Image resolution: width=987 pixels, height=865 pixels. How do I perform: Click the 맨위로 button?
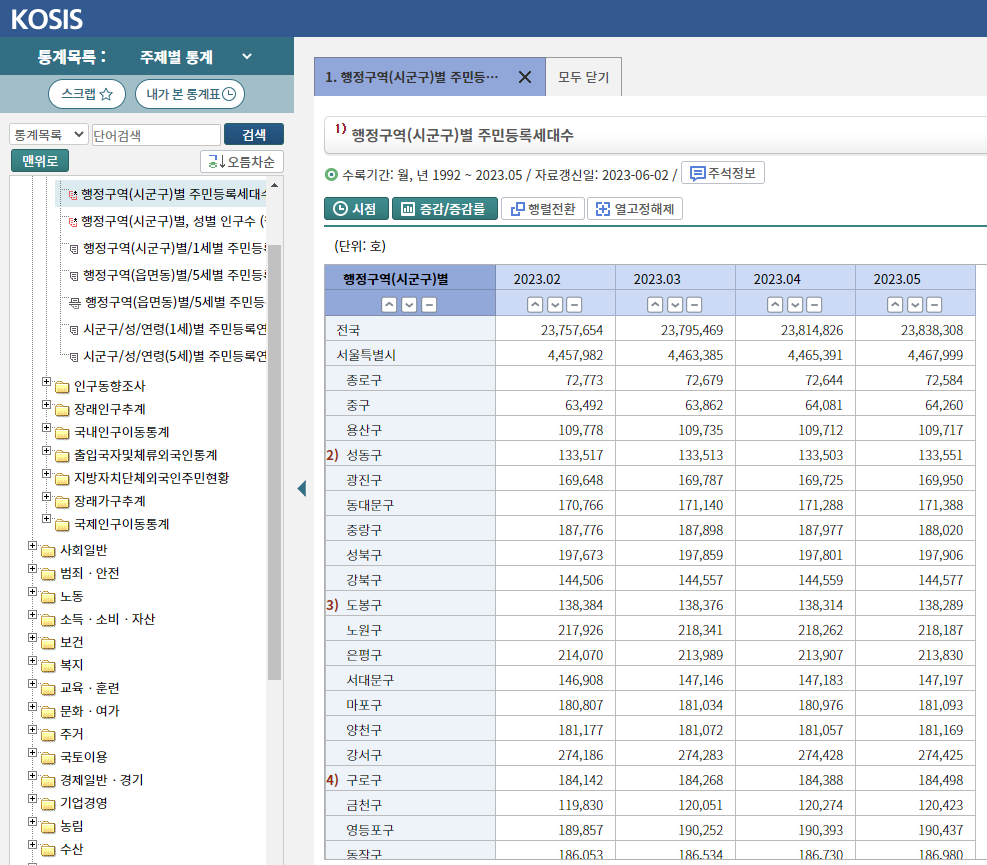pyautogui.click(x=40, y=161)
